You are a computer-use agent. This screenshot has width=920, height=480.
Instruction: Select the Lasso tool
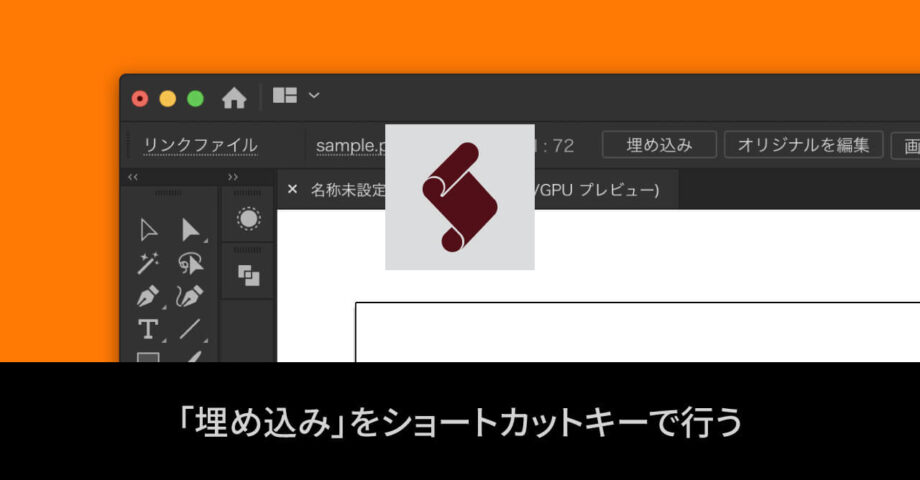coord(191,263)
